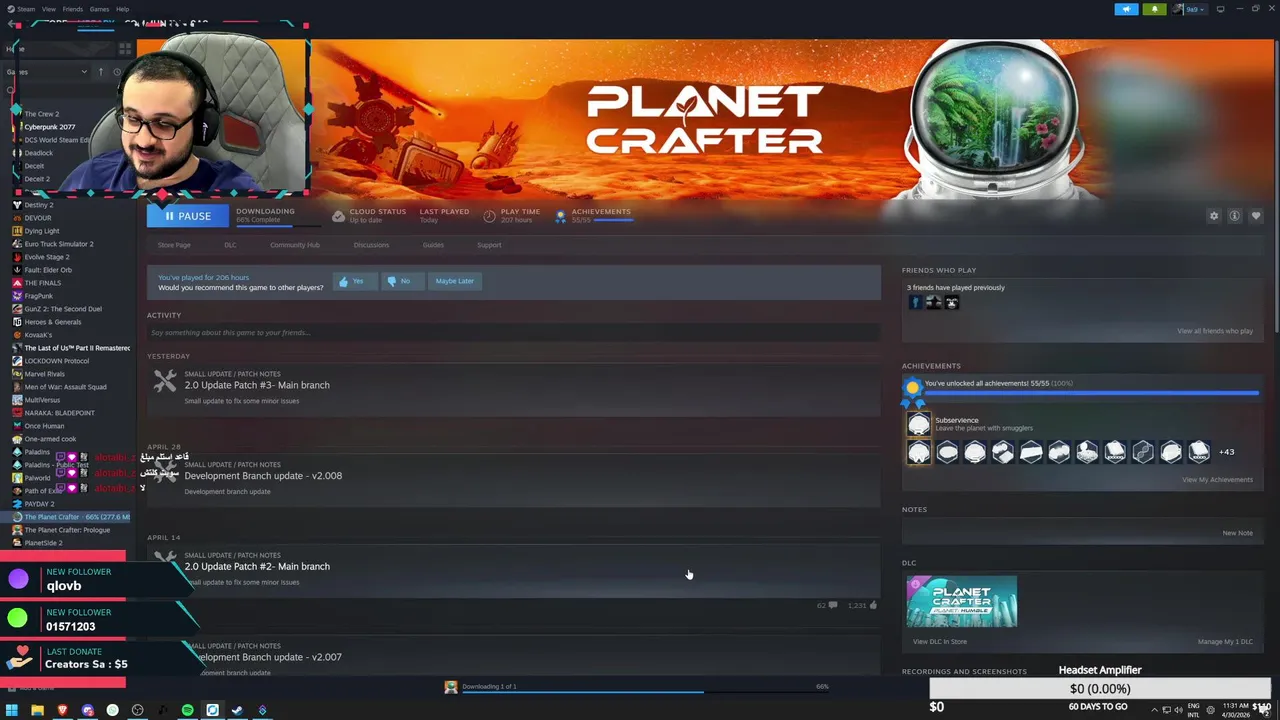Open the Subservience achievement icon
This screenshot has height=720, width=1280.
pos(919,425)
